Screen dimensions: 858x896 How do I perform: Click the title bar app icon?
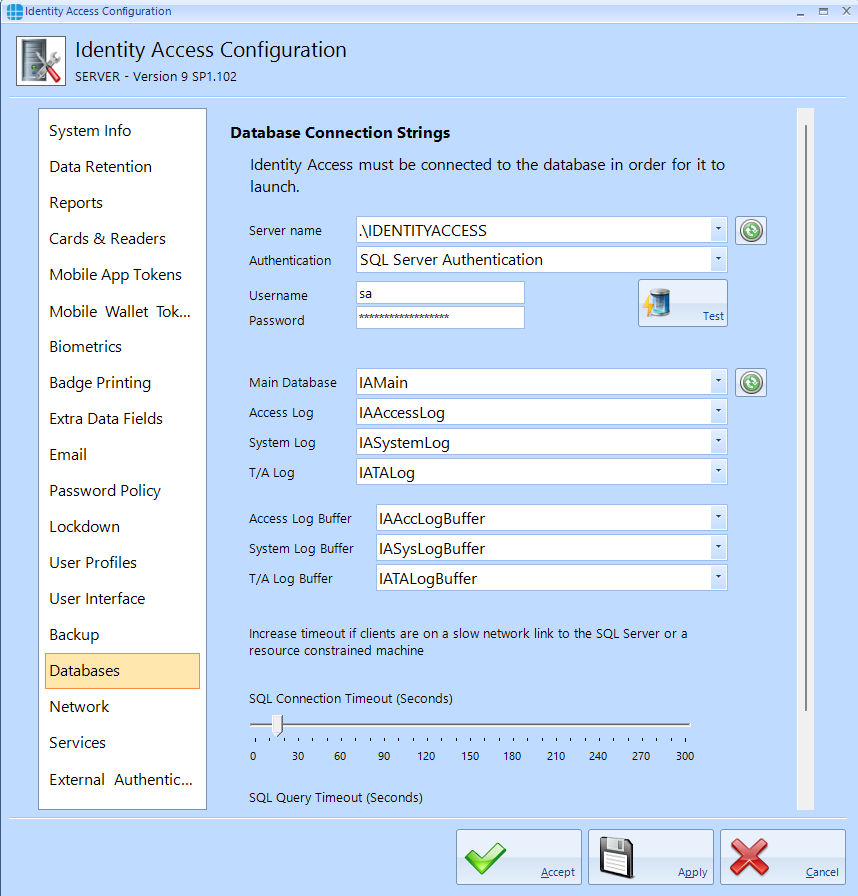pyautogui.click(x=14, y=11)
